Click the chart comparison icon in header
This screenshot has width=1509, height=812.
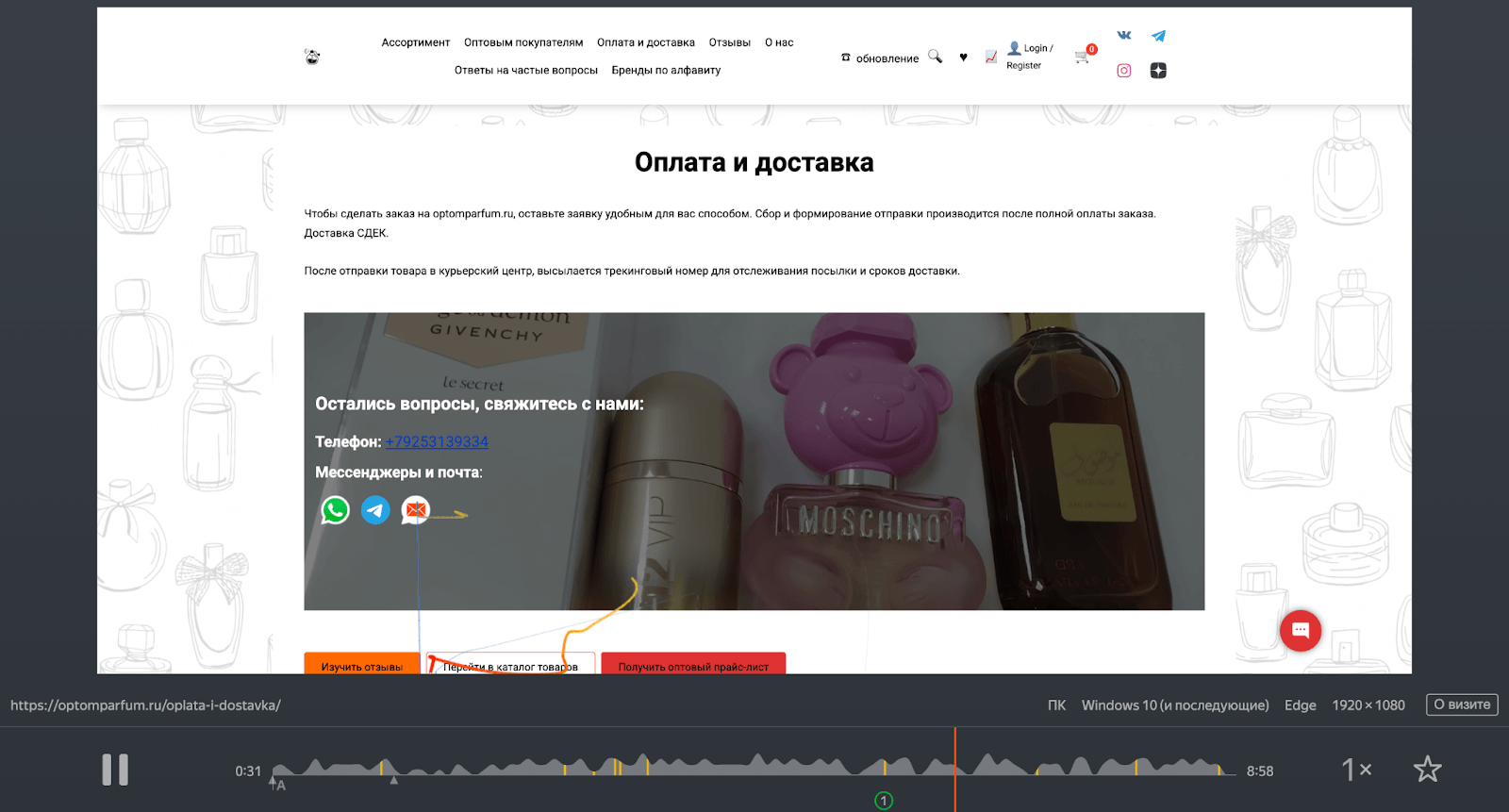coord(991,57)
